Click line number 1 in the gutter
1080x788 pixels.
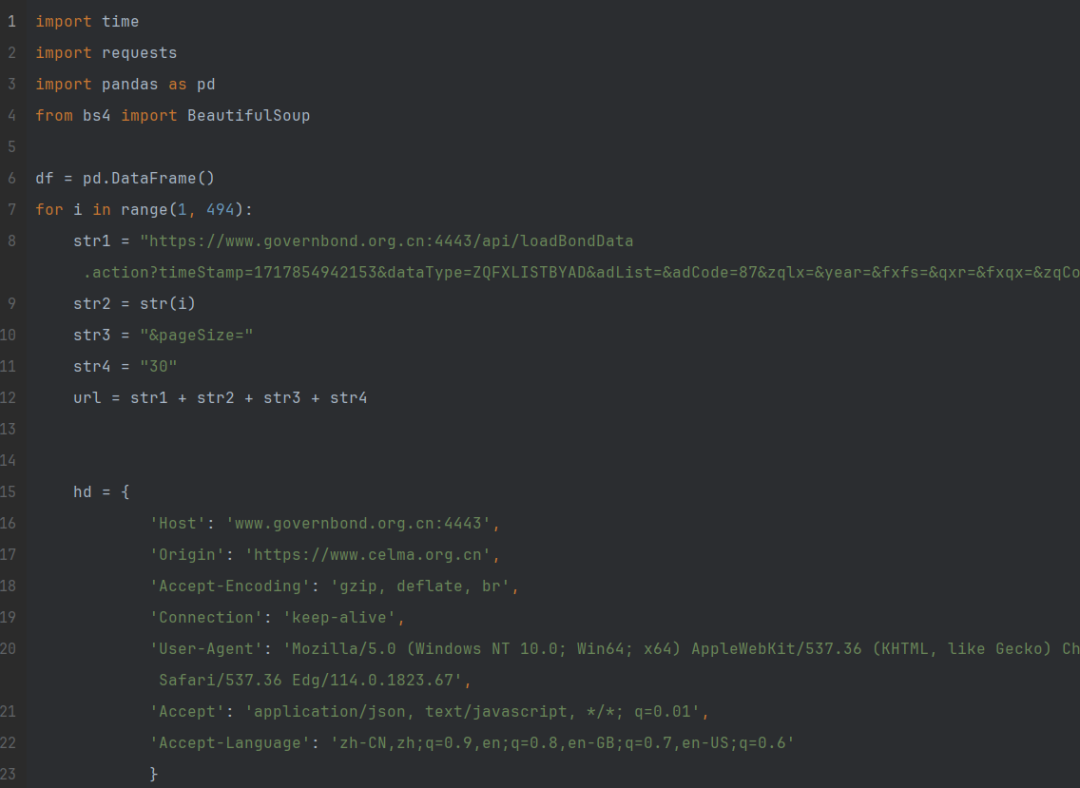(x=12, y=21)
